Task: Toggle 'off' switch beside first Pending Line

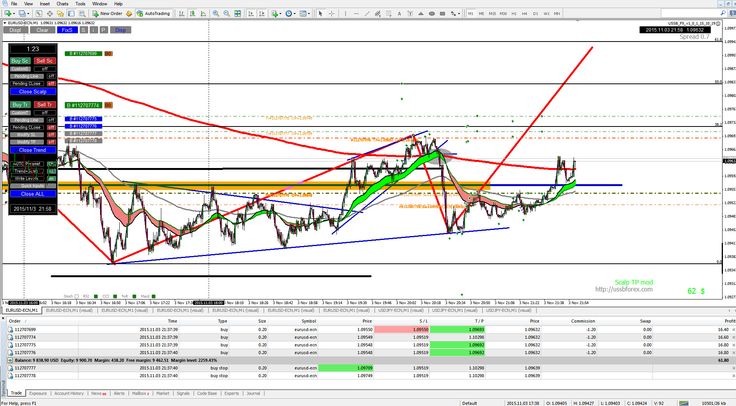Action: point(52,76)
